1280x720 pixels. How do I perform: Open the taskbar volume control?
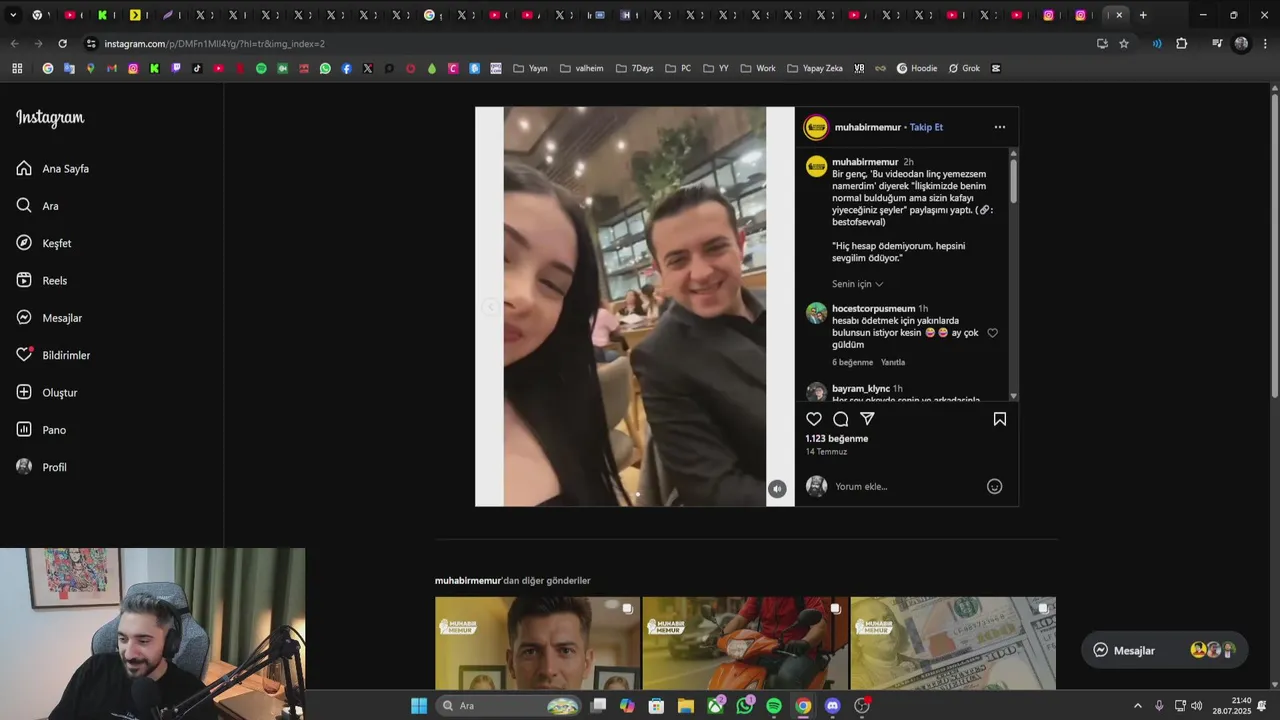[1196, 705]
